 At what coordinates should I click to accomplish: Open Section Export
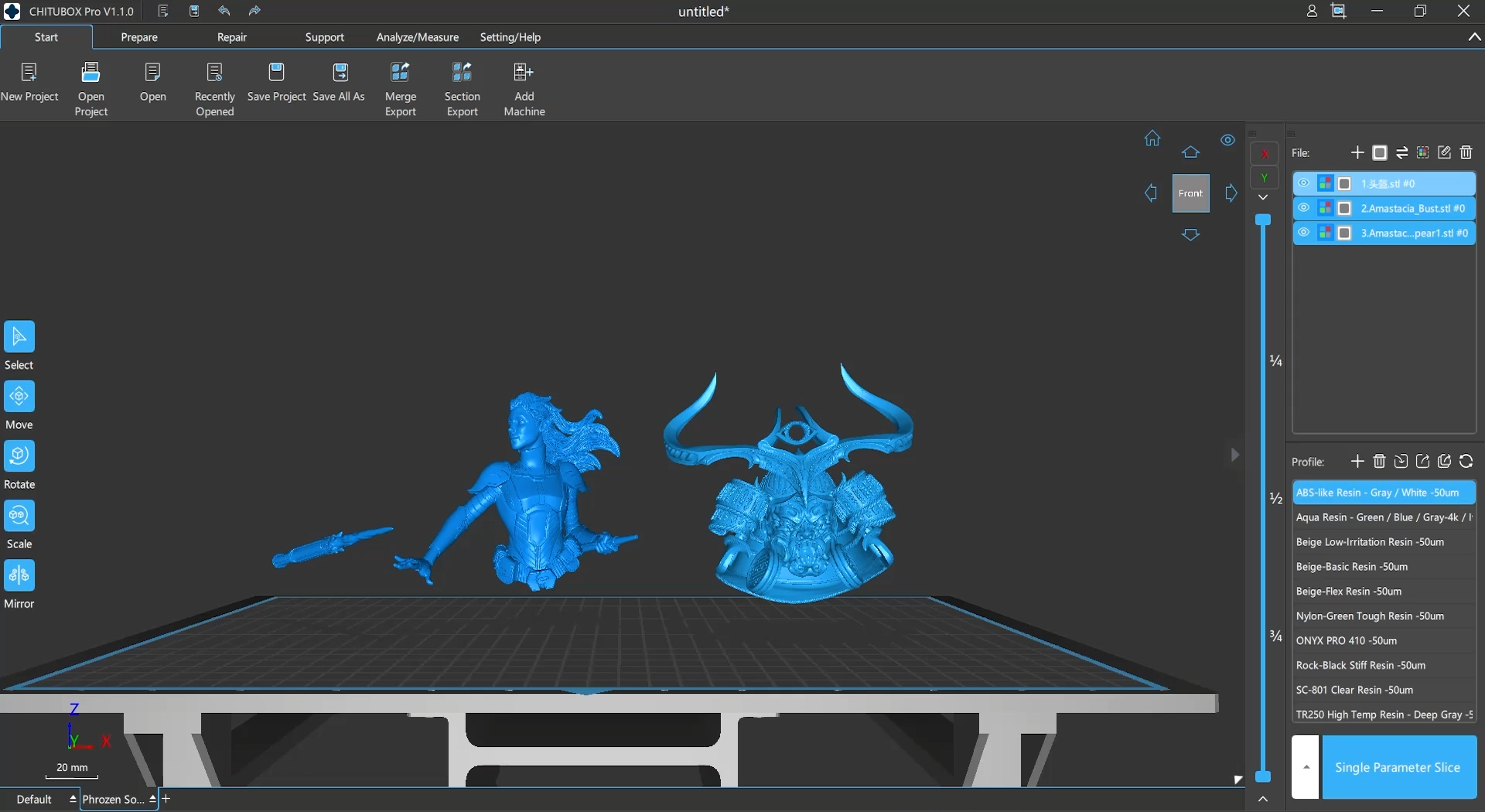point(462,73)
